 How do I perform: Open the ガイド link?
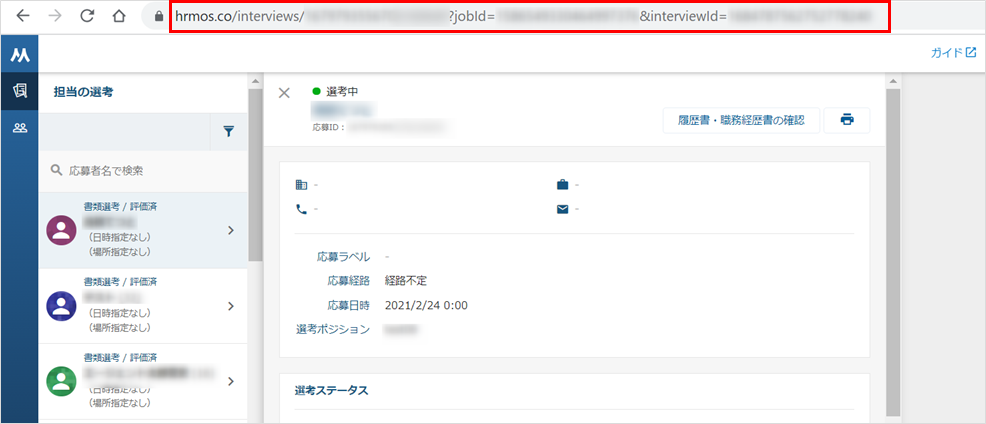pyautogui.click(x=954, y=53)
